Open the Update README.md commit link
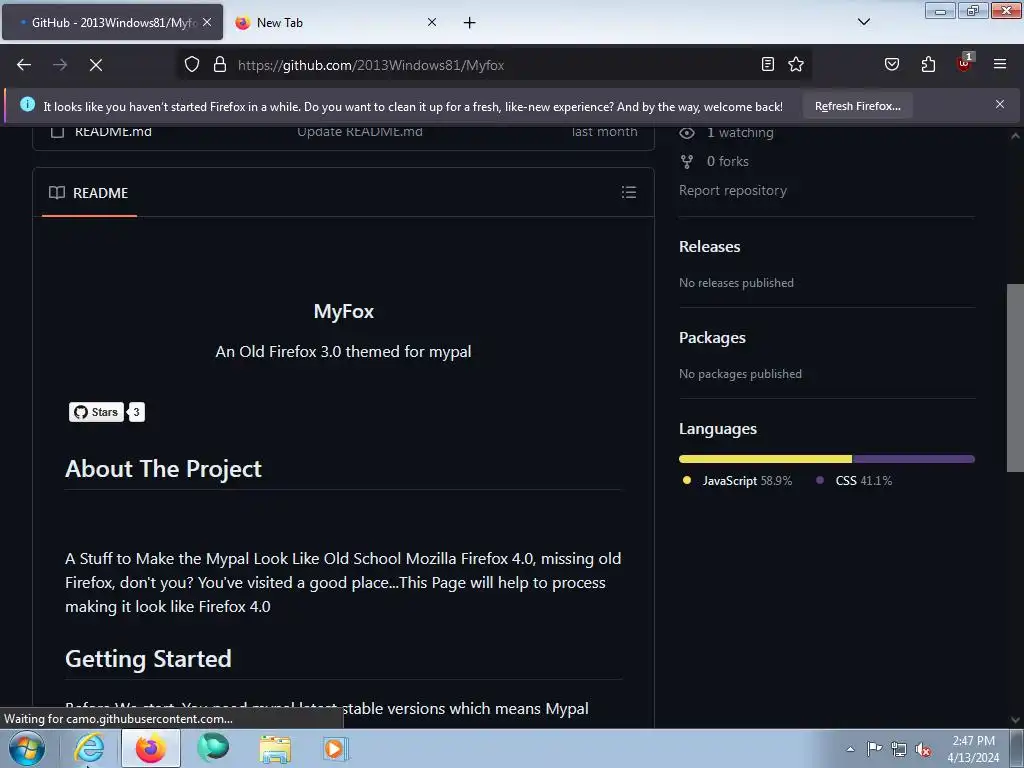The height and width of the screenshot is (768, 1024). coord(360,131)
